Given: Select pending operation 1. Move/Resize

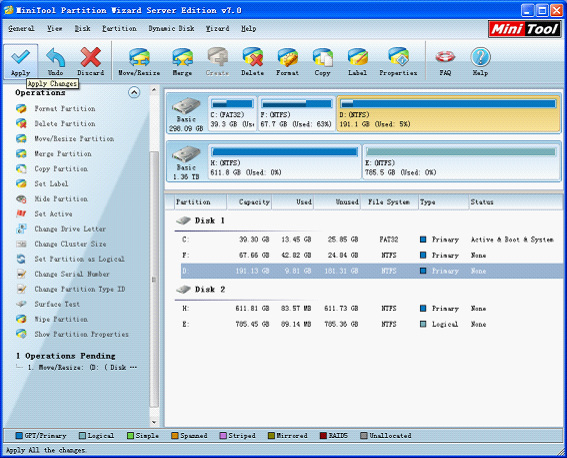Looking at the screenshot, I should point(82,368).
